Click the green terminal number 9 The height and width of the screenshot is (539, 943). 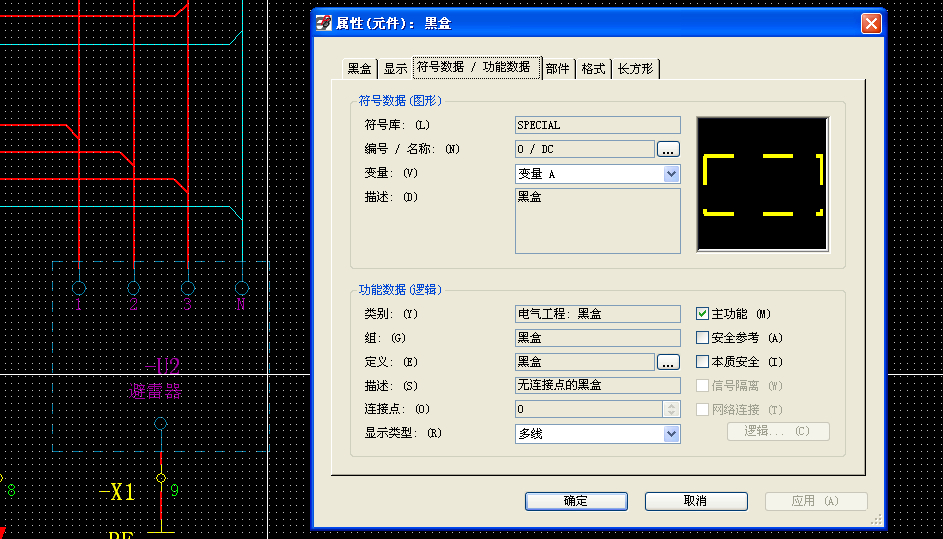pos(174,491)
